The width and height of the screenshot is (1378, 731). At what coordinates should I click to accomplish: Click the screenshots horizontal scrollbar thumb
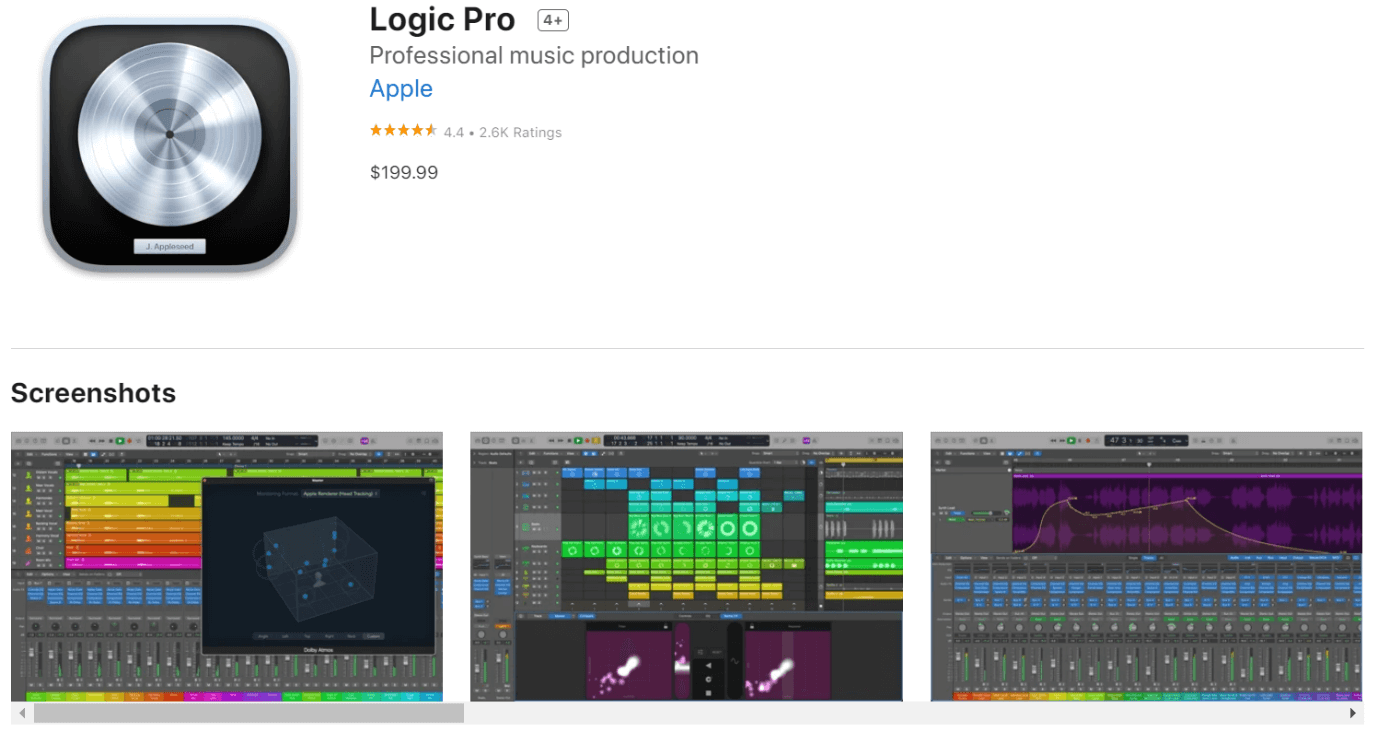click(249, 714)
